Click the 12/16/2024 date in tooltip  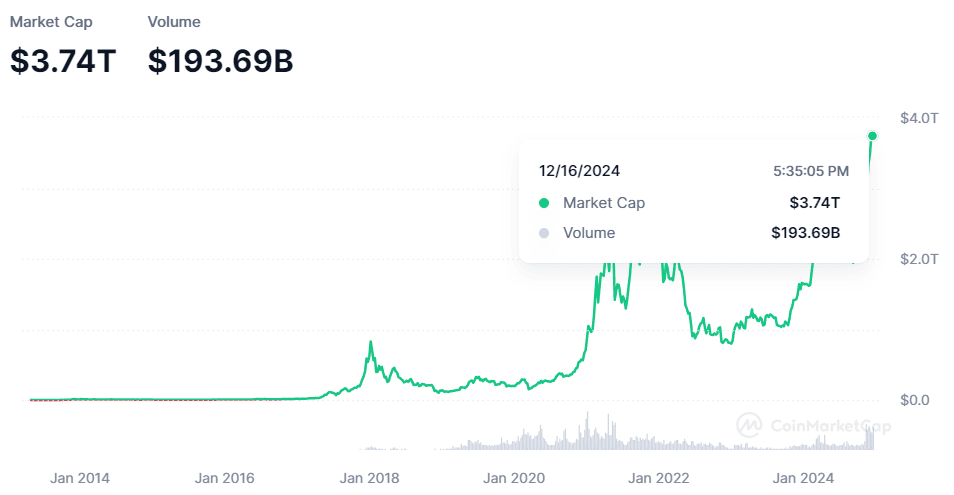click(579, 171)
